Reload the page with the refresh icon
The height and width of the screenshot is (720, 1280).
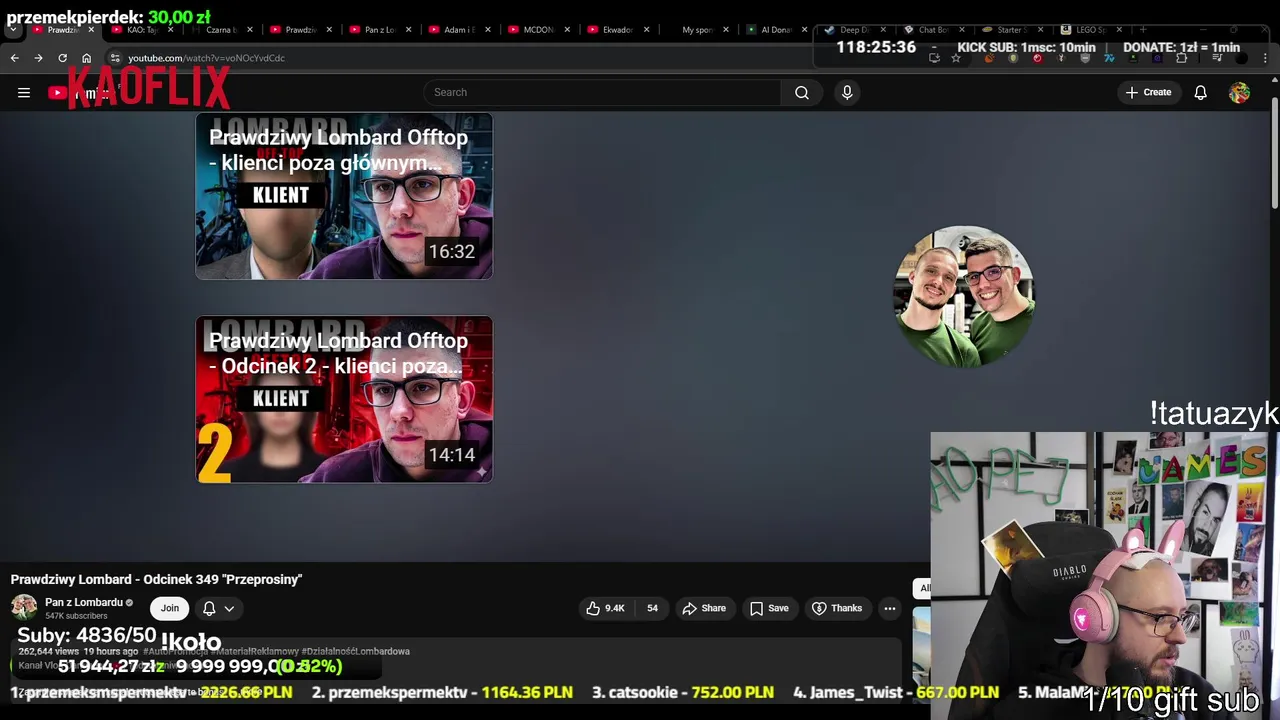pos(62,58)
